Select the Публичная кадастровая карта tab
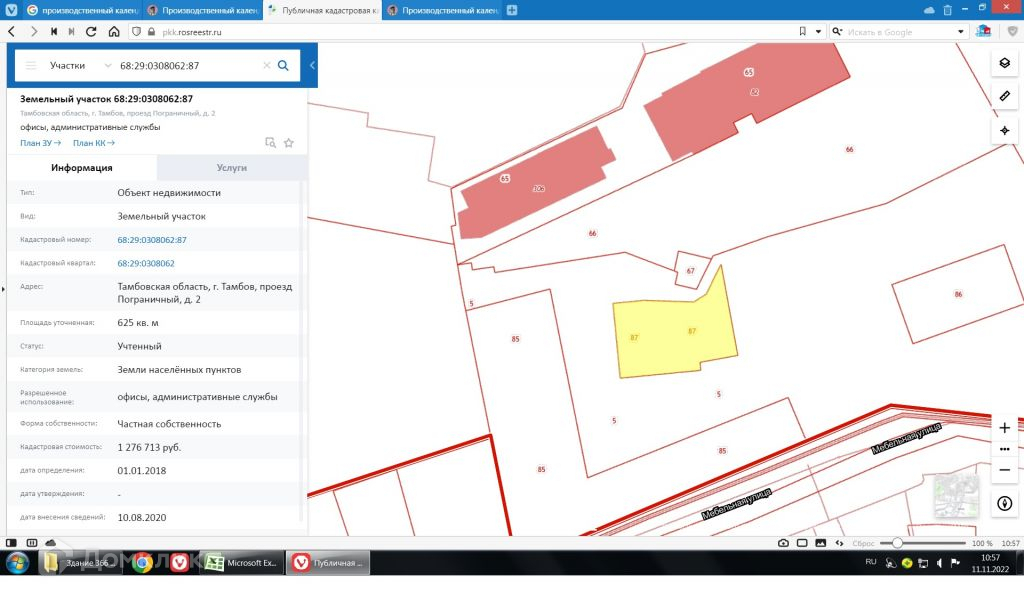 coord(323,10)
